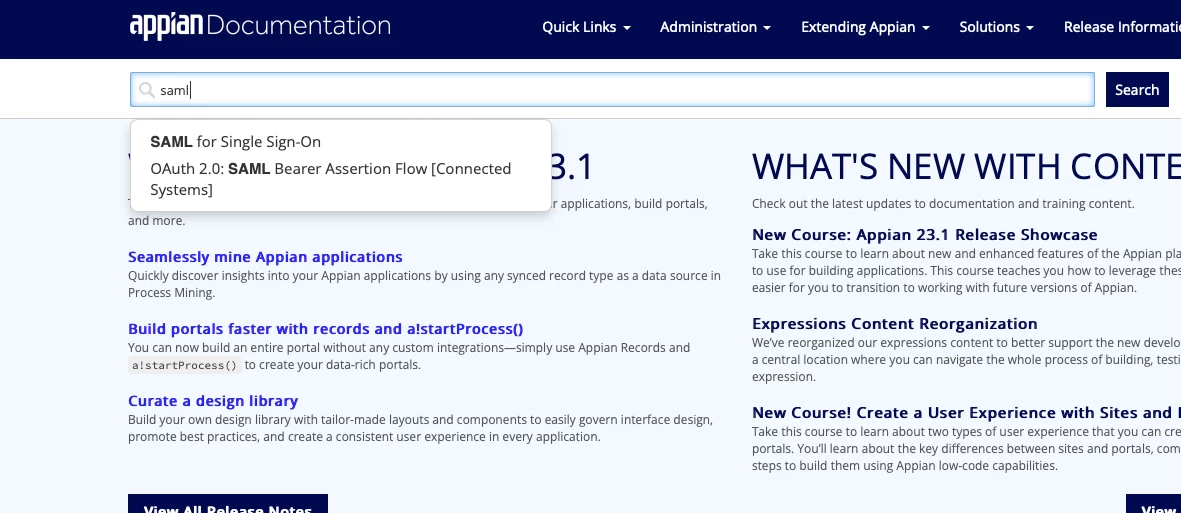Expand the Solutions menu
The image size is (1181, 513).
(x=996, y=27)
